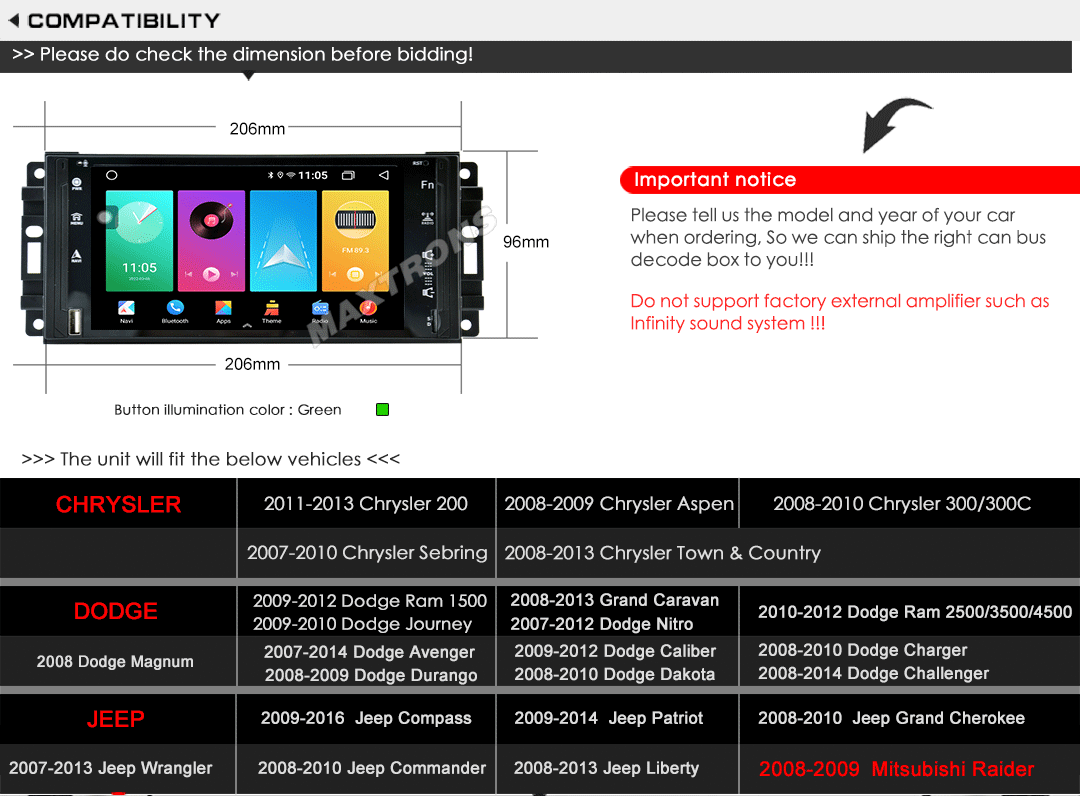Image resolution: width=1080 pixels, height=796 pixels.
Task: Expand the app drawer chevron on the stereo
Action: pyautogui.click(x=247, y=325)
